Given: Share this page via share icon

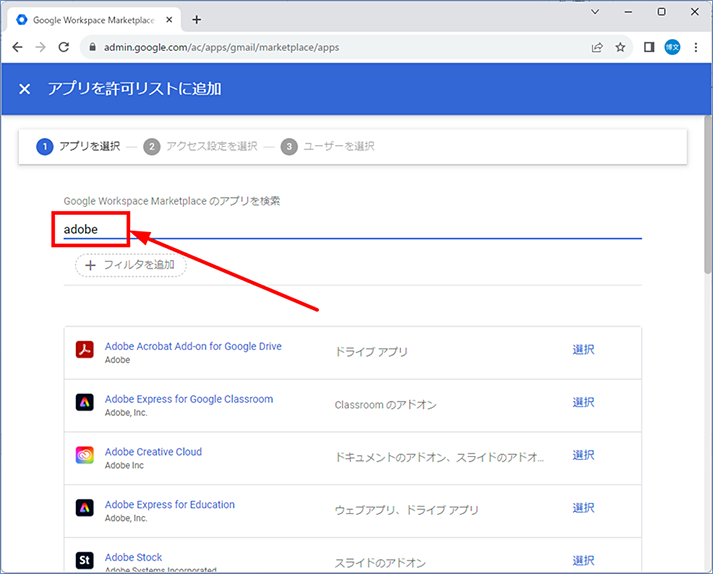Looking at the screenshot, I should 597,47.
